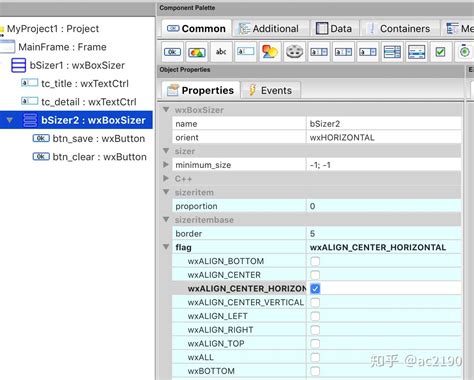Select the list box palette icon
This screenshot has width=474, height=380.
pyautogui.click(x=392, y=52)
